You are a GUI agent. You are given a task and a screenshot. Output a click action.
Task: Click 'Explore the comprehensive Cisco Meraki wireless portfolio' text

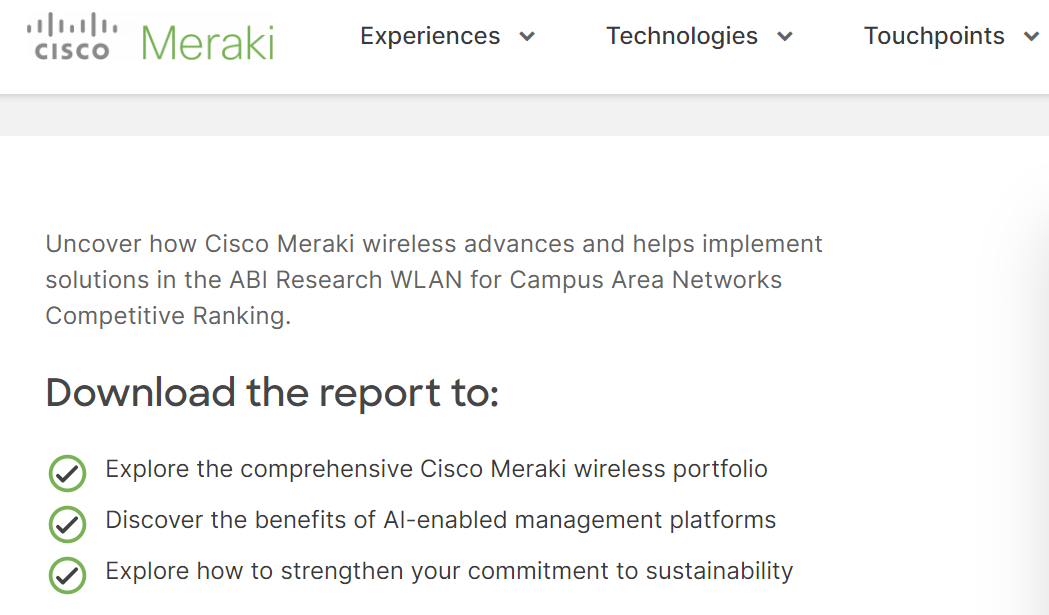pyautogui.click(x=436, y=469)
